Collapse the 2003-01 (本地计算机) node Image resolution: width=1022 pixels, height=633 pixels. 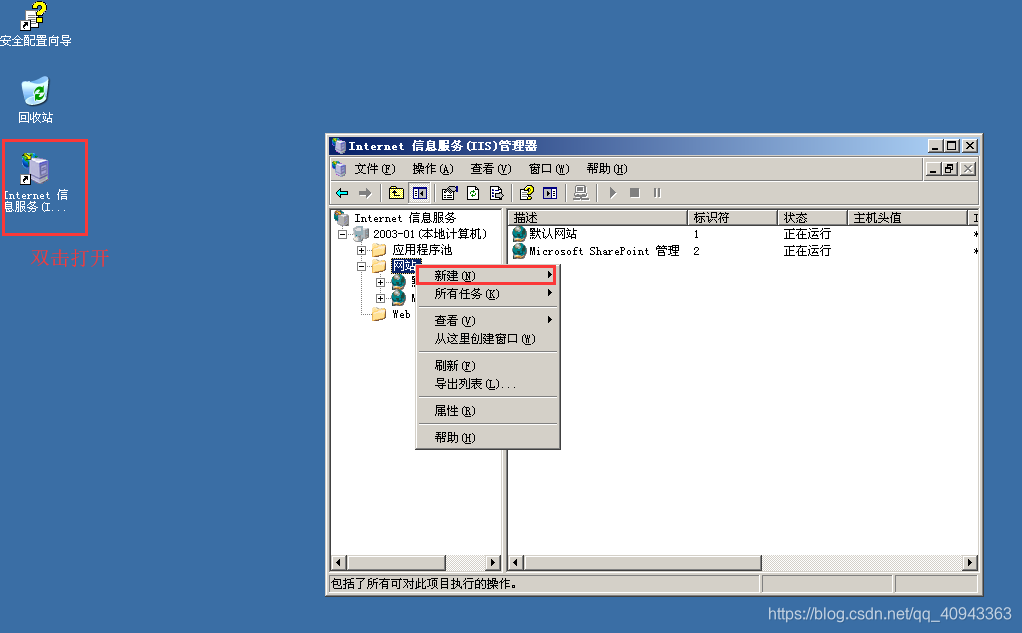pyautogui.click(x=342, y=234)
